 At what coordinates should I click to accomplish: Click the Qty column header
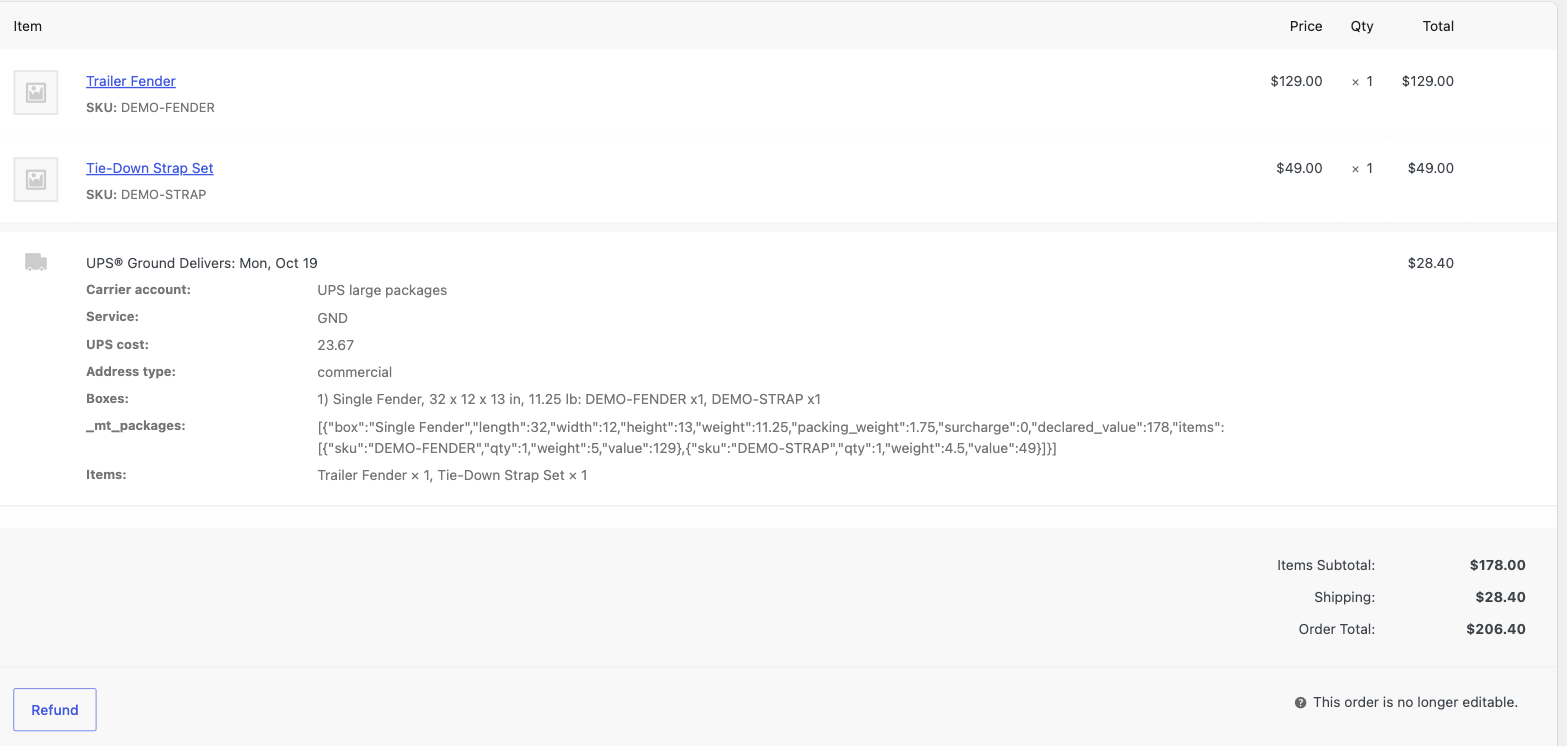tap(1362, 26)
